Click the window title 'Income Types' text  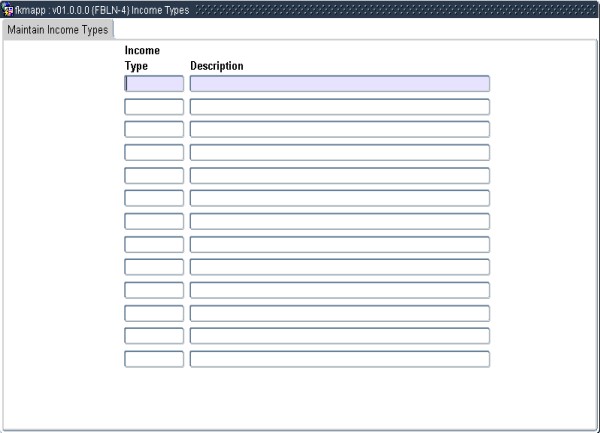160,10
